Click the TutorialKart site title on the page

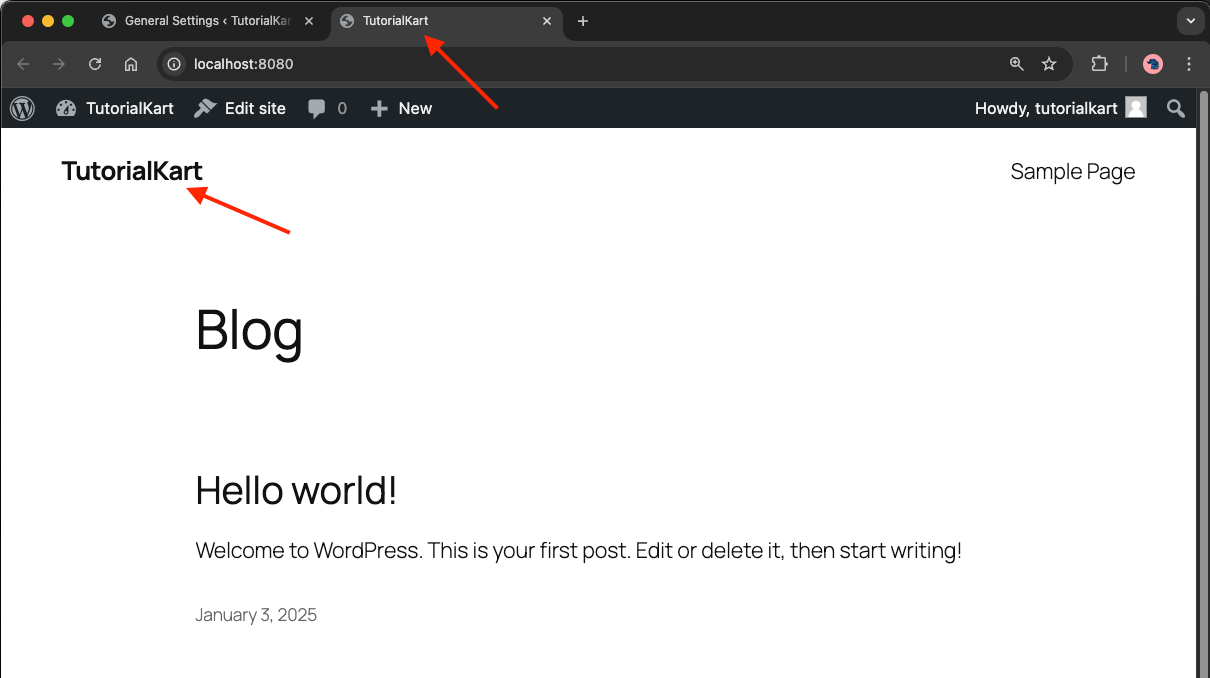coord(131,171)
